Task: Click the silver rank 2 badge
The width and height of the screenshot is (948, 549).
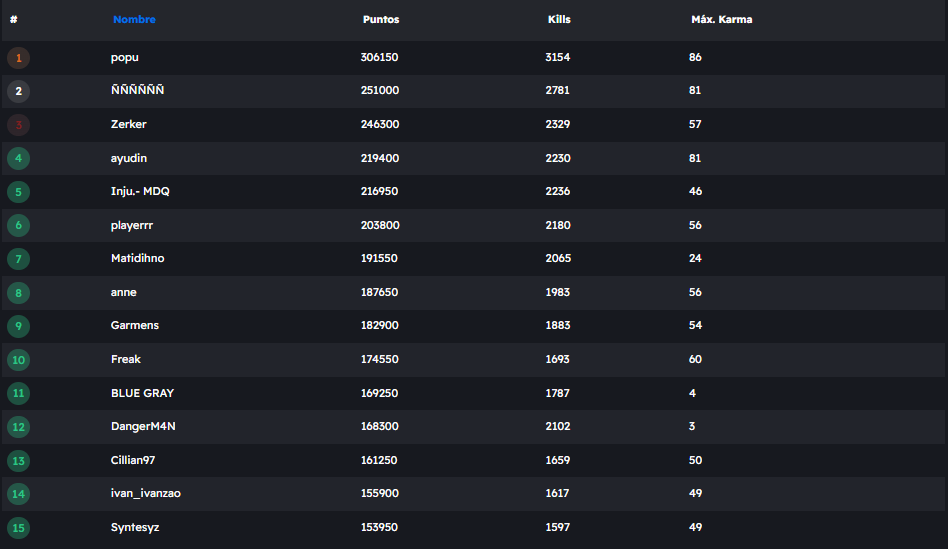Action: click(18, 92)
